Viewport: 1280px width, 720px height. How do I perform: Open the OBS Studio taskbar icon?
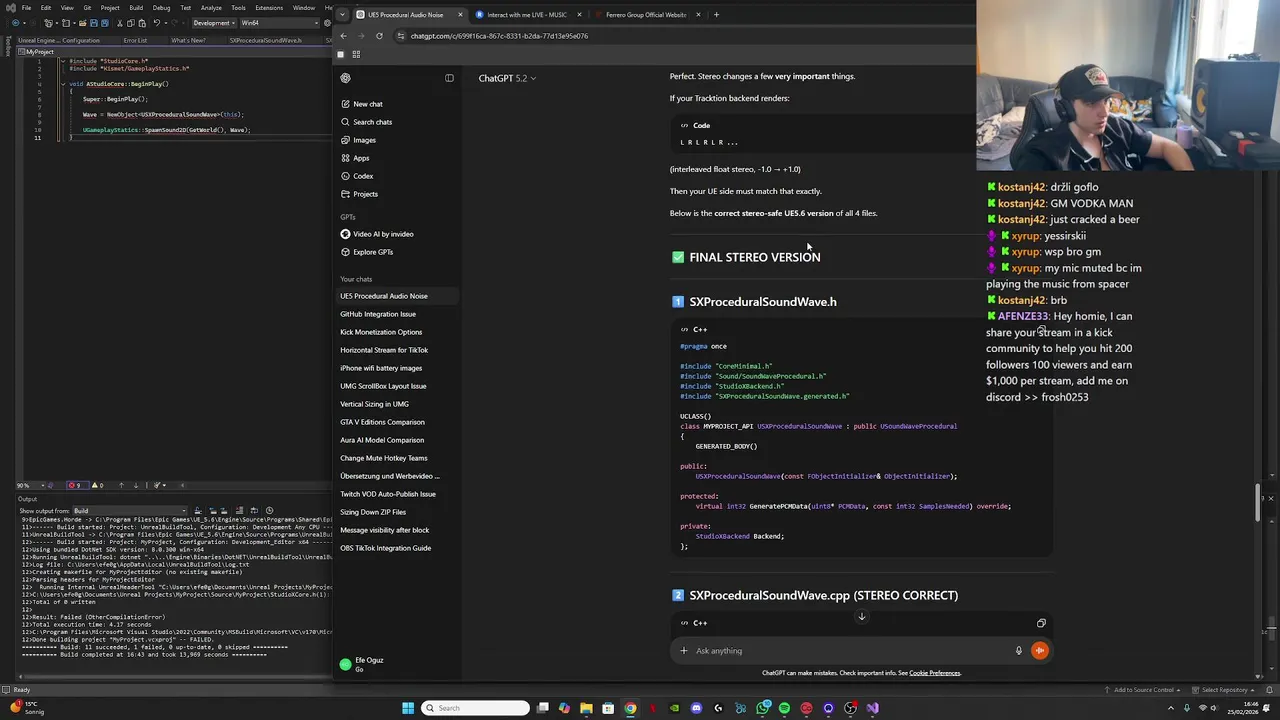coord(850,708)
